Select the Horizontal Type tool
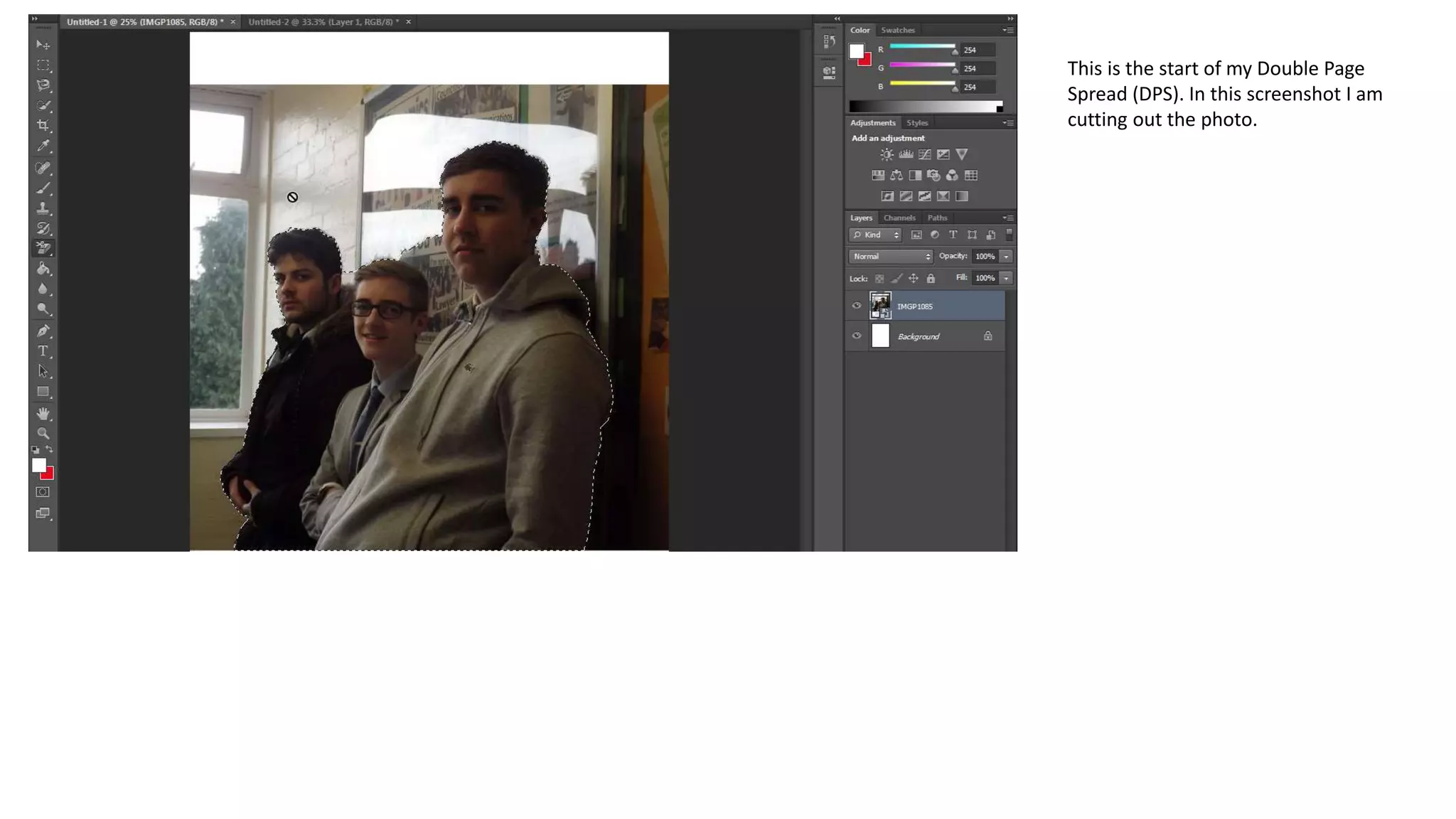This screenshot has width=1456, height=819. pos(43,351)
